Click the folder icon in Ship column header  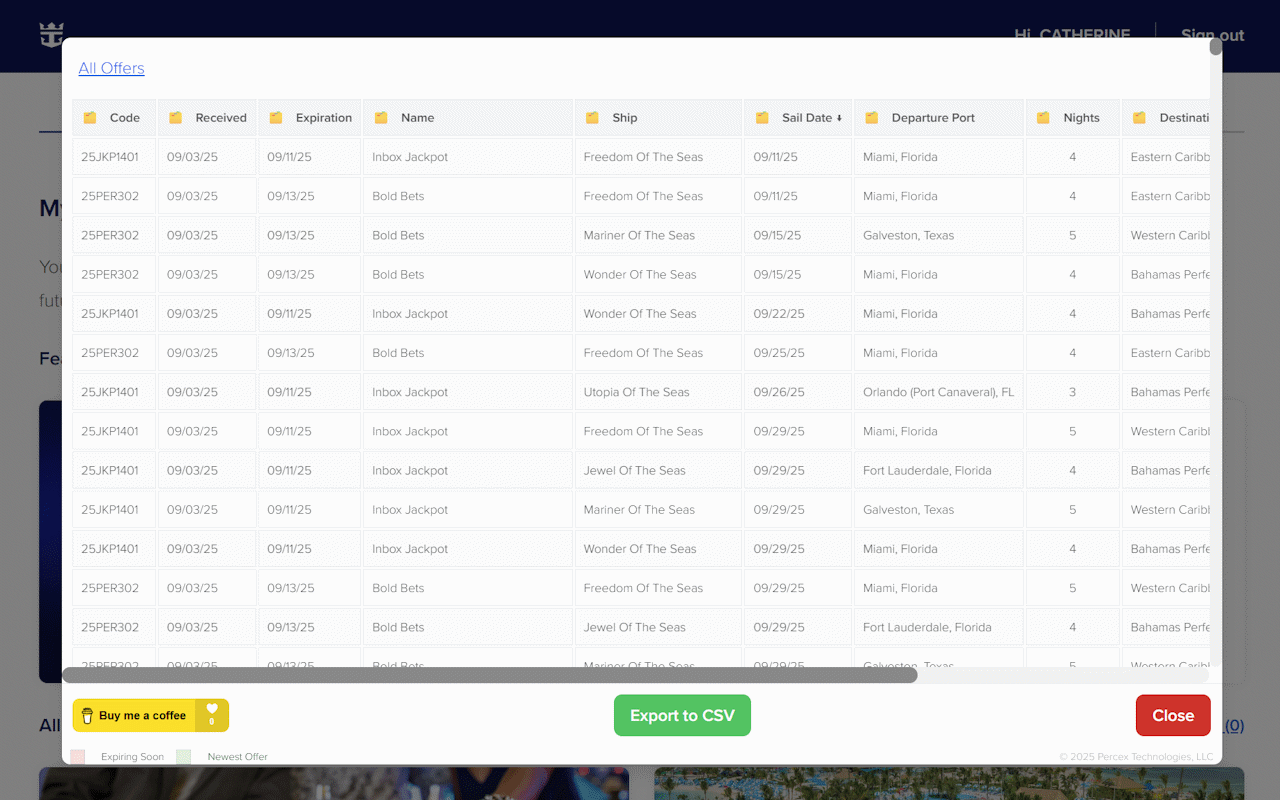pos(593,118)
